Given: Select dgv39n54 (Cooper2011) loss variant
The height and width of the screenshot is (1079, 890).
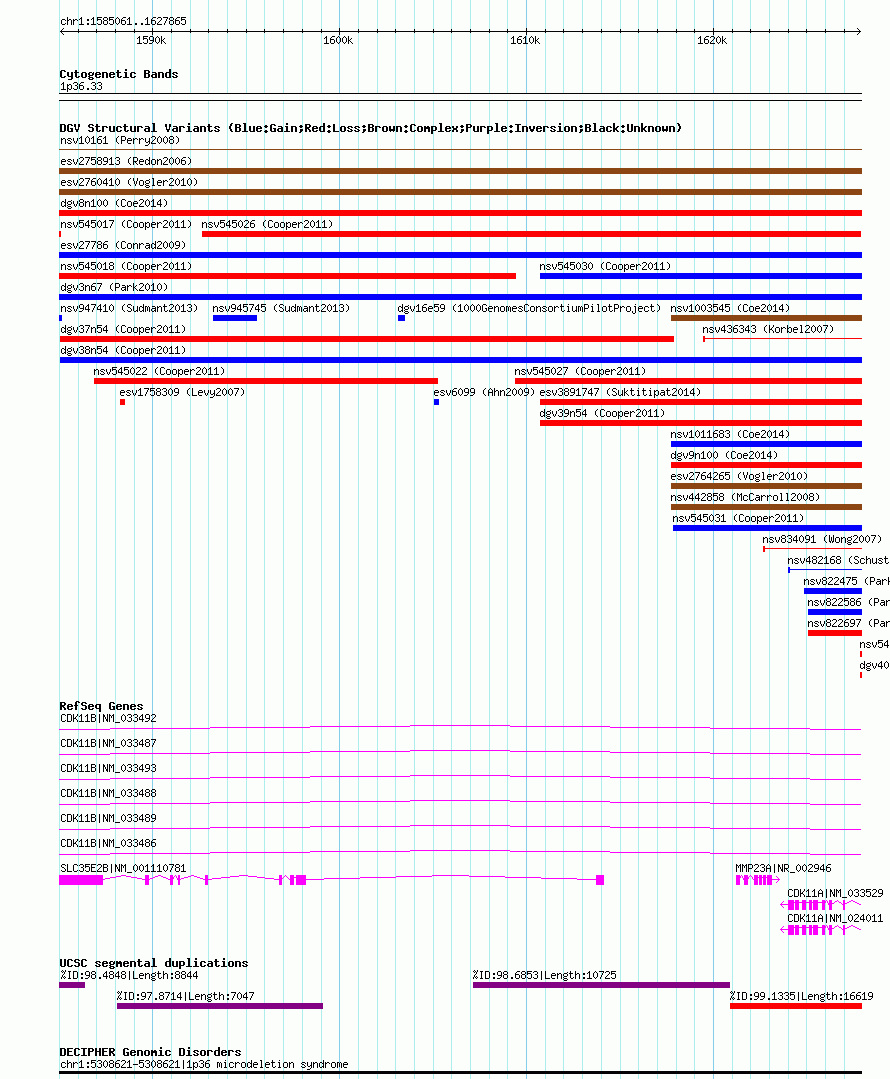Looking at the screenshot, I should [701, 423].
